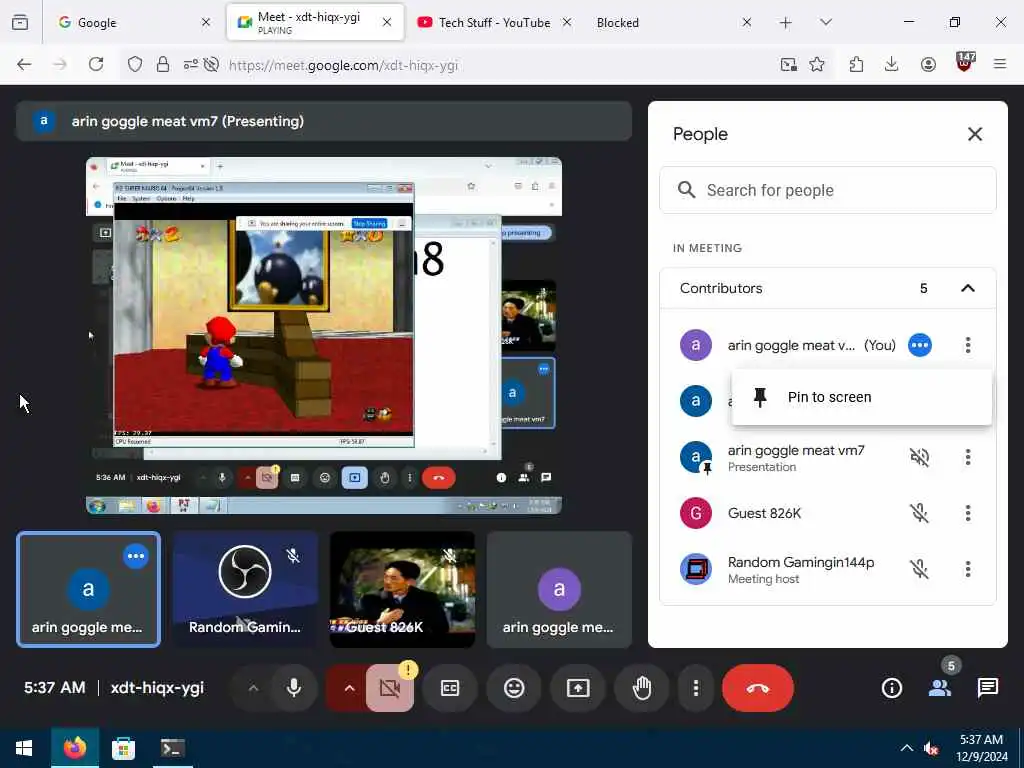Collapse the Contributors list chevron
The height and width of the screenshot is (768, 1024).
coord(968,288)
